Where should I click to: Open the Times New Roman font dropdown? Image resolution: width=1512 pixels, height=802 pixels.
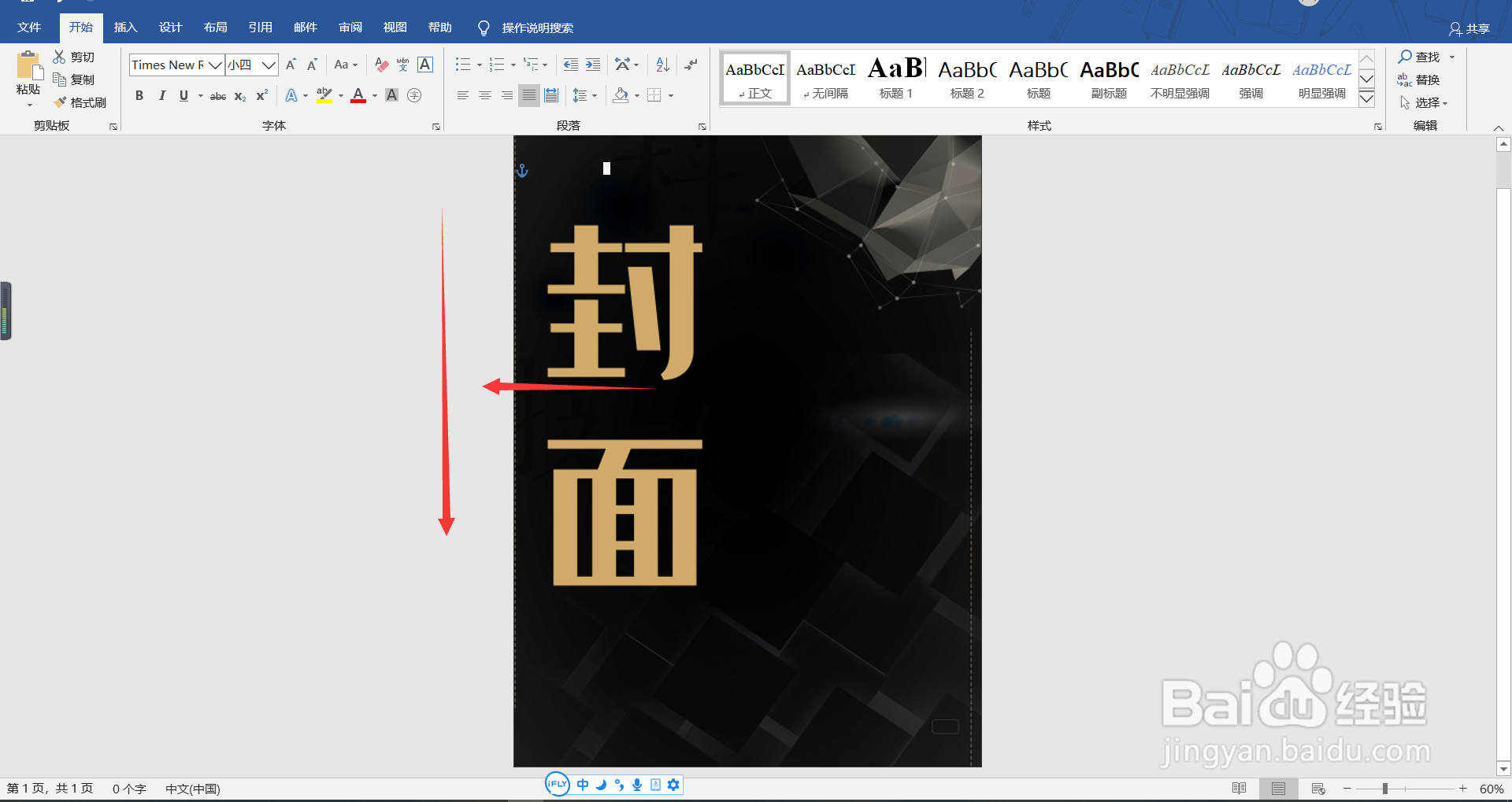[214, 65]
